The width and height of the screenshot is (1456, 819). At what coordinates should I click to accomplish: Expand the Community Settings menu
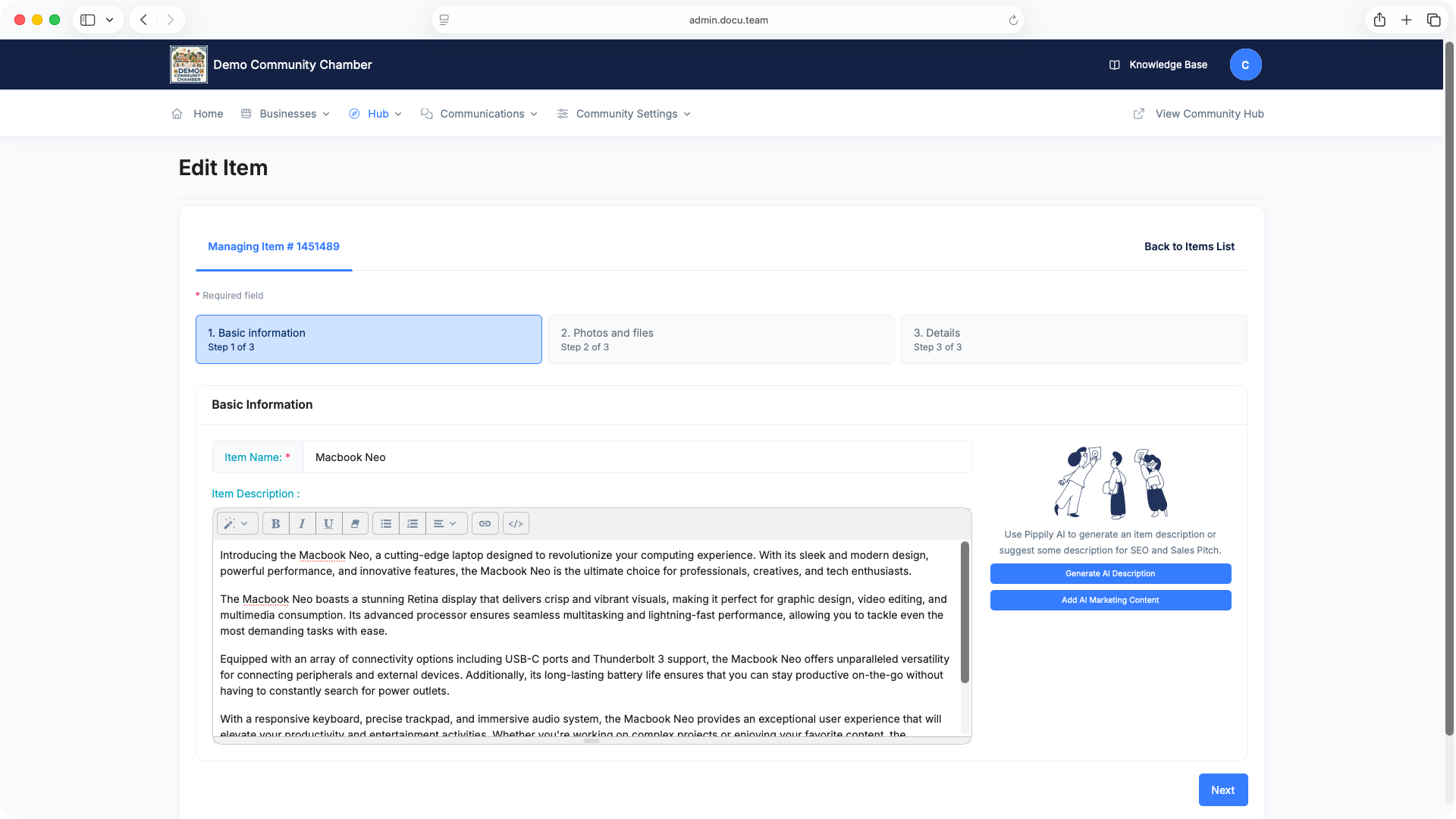[x=624, y=114]
